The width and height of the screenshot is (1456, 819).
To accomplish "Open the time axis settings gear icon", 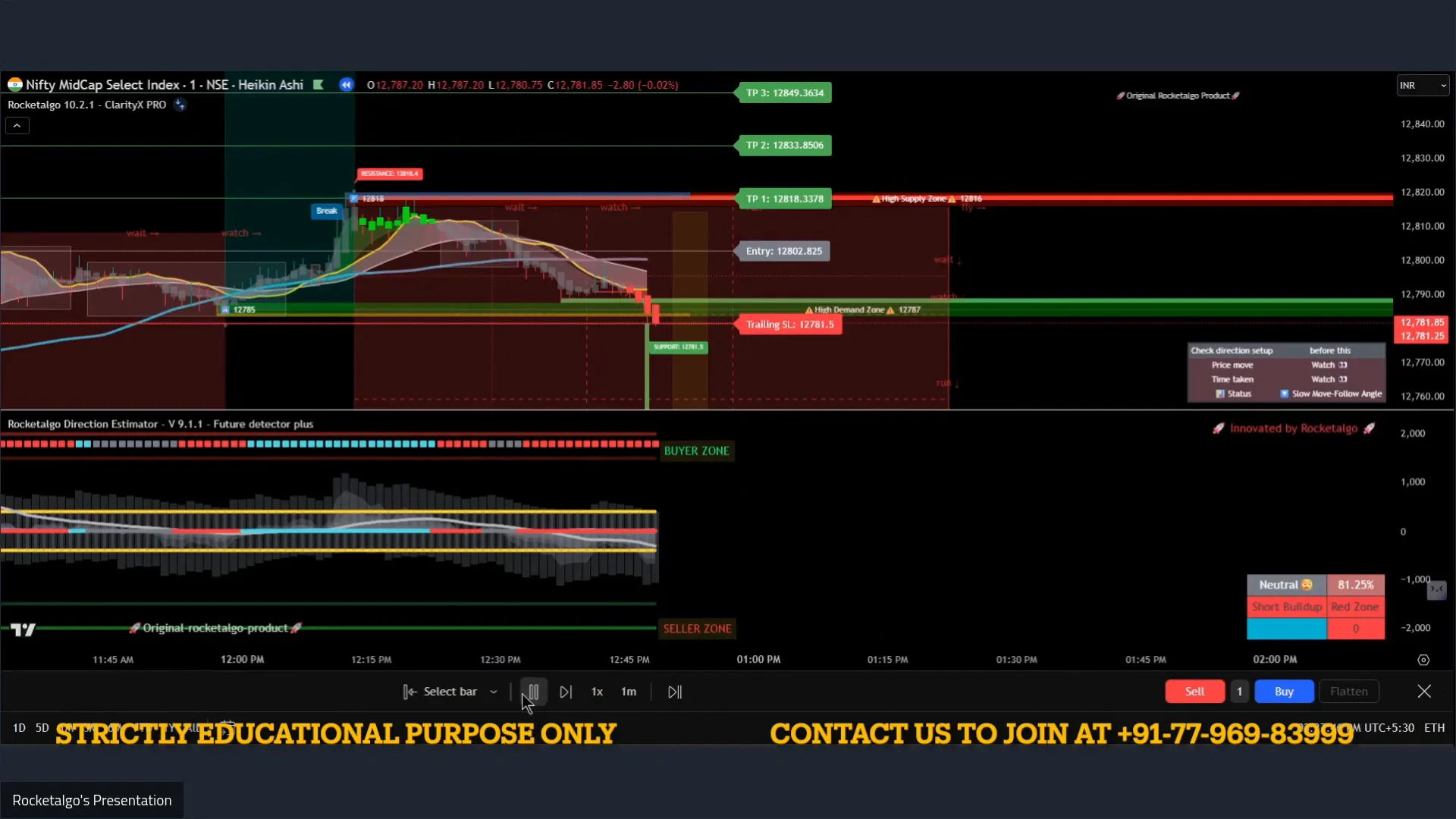I will click(x=1423, y=660).
